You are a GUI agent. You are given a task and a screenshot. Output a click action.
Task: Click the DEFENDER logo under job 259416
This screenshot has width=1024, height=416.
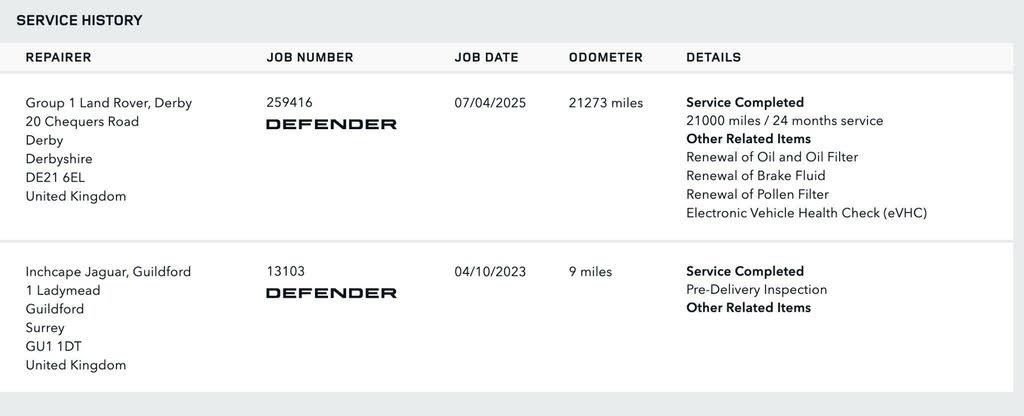point(331,124)
